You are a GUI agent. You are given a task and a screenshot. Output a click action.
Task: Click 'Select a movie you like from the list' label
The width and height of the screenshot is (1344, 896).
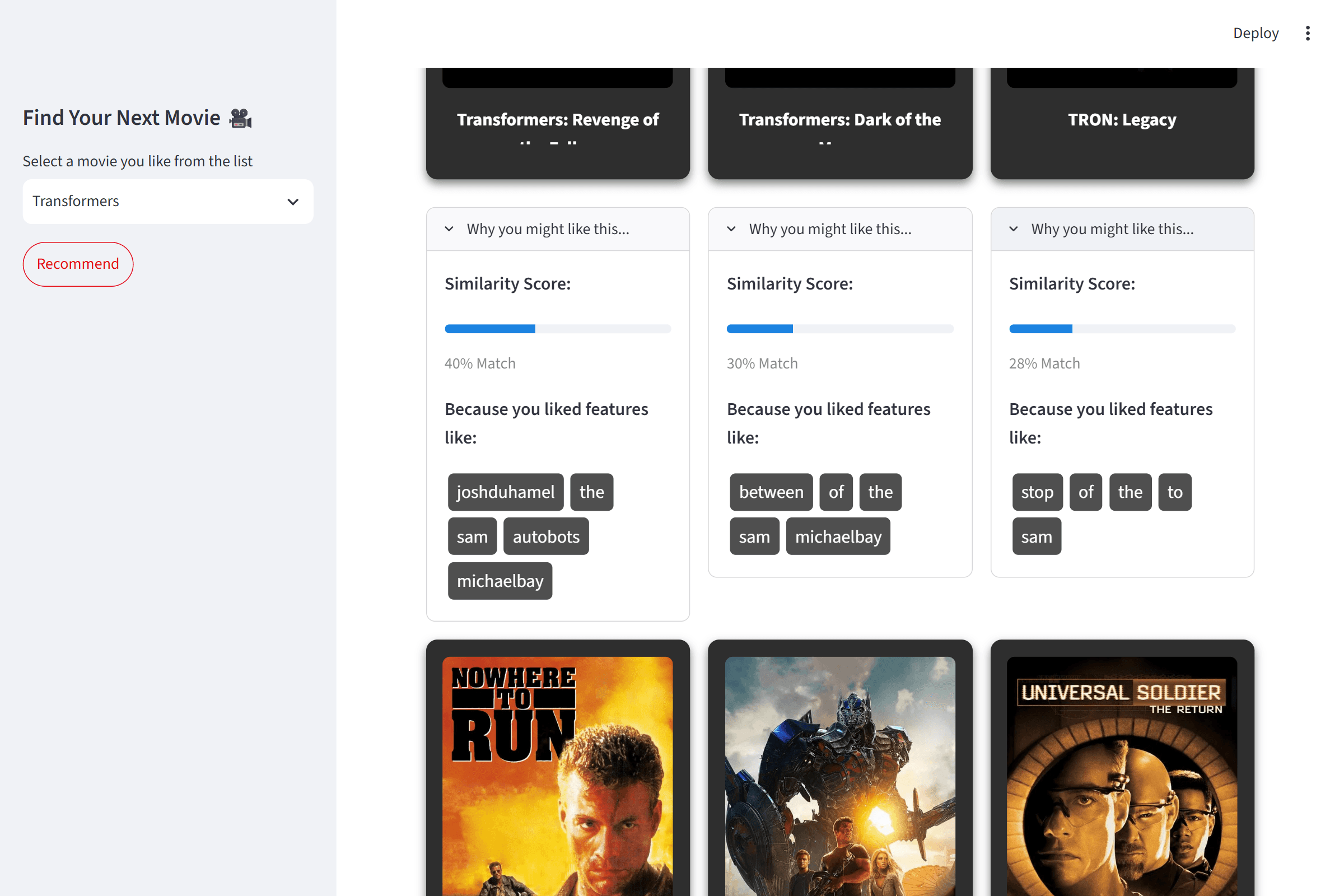point(137,161)
